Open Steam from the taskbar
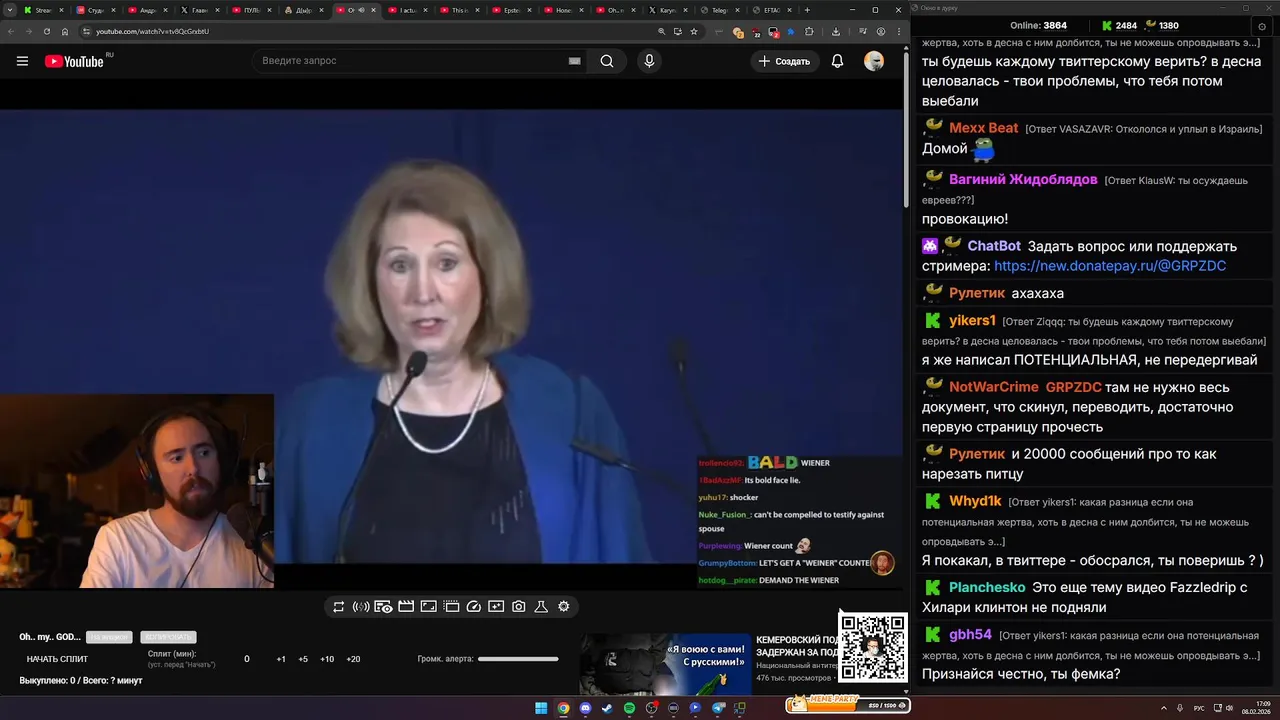Viewport: 1280px width, 720px height. [x=607, y=708]
